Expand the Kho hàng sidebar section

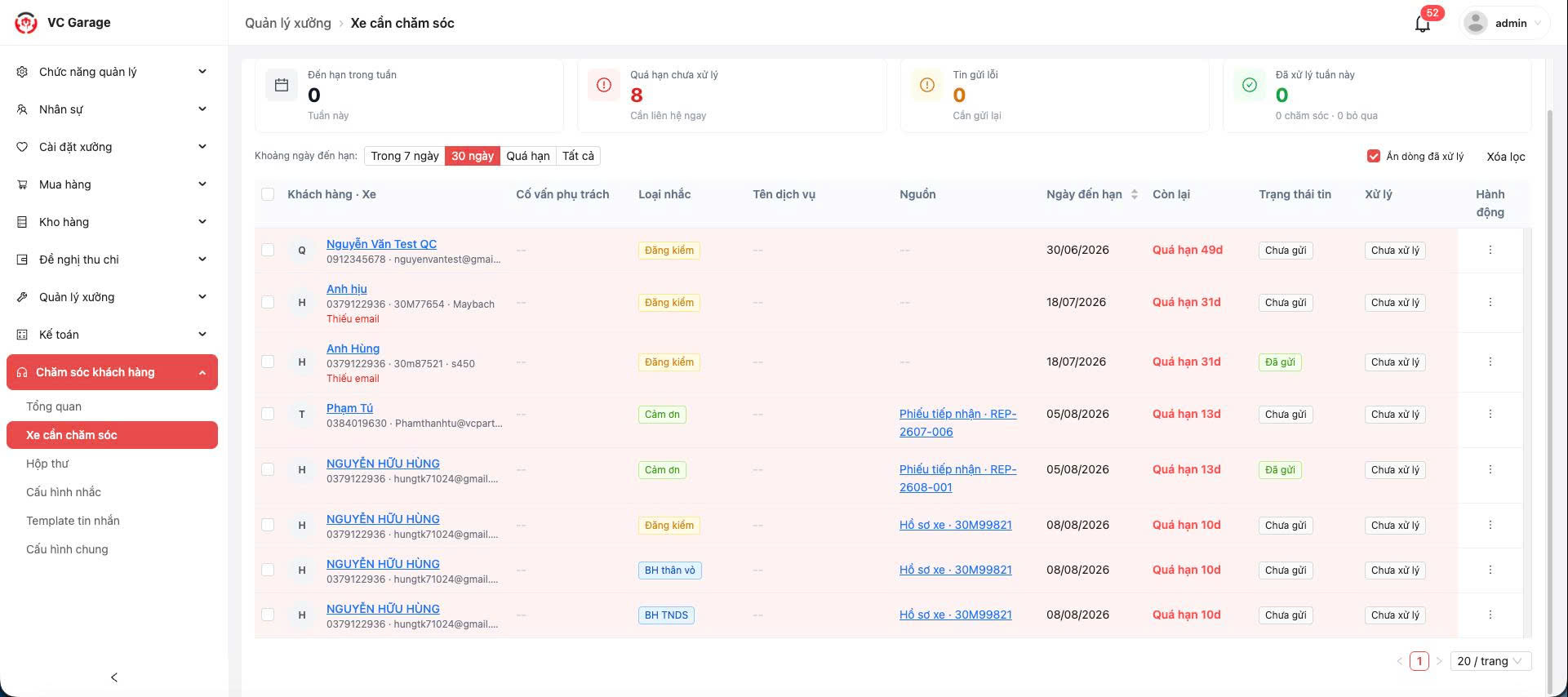(113, 222)
